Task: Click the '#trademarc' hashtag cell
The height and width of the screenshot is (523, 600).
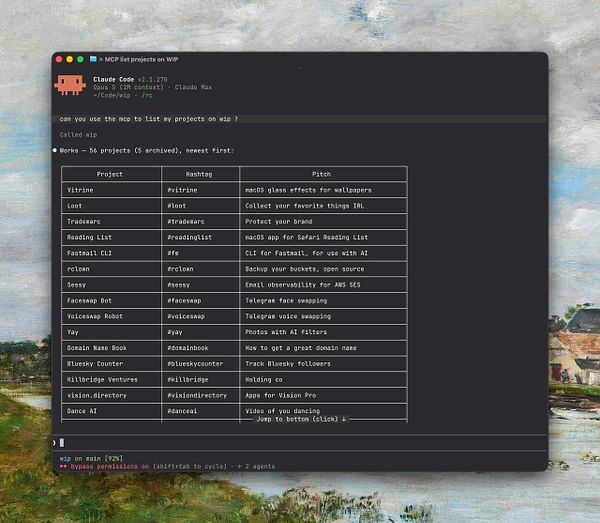Action: tap(186, 222)
